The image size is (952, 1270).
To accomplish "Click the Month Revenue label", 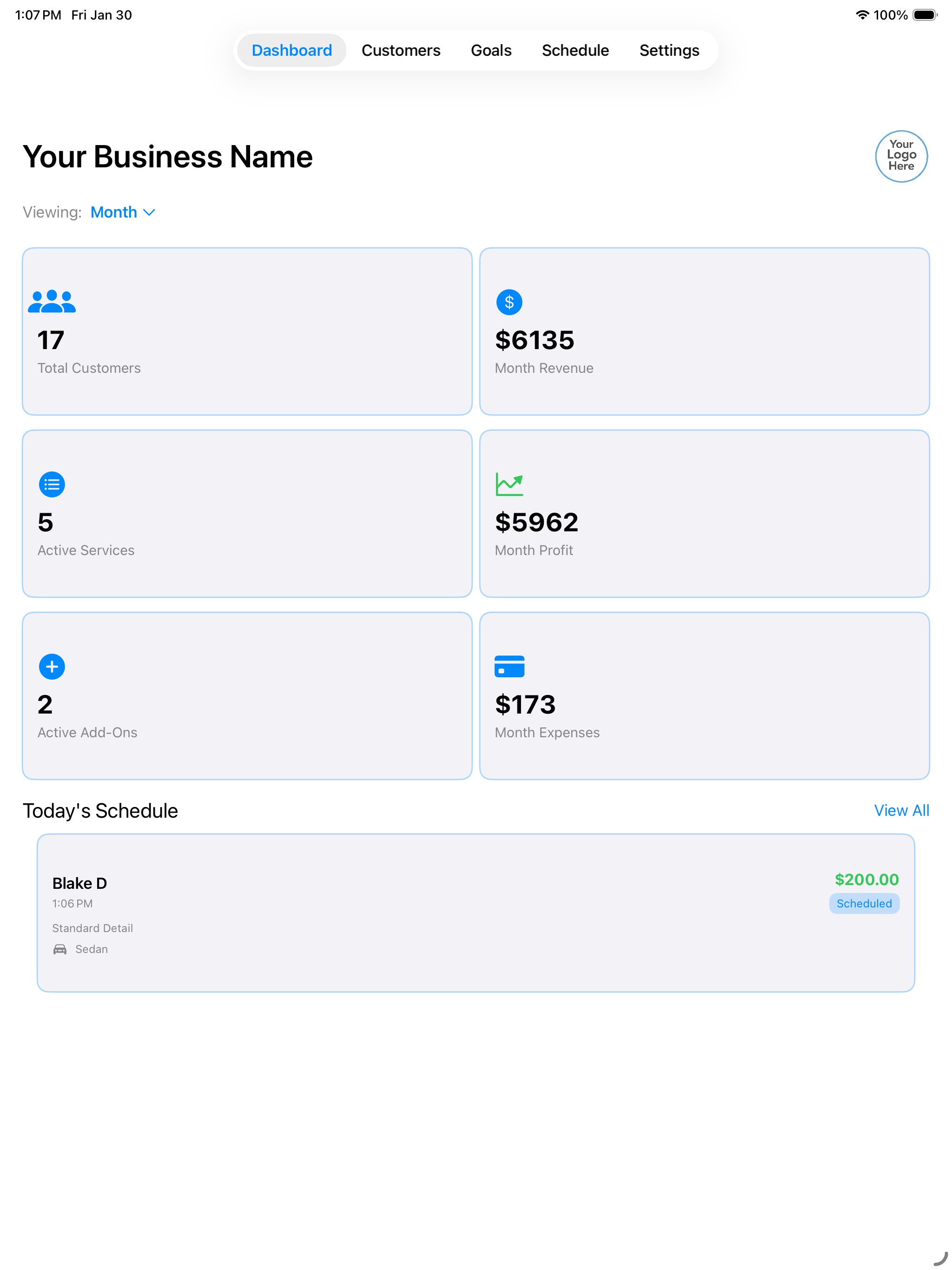I will (x=544, y=368).
